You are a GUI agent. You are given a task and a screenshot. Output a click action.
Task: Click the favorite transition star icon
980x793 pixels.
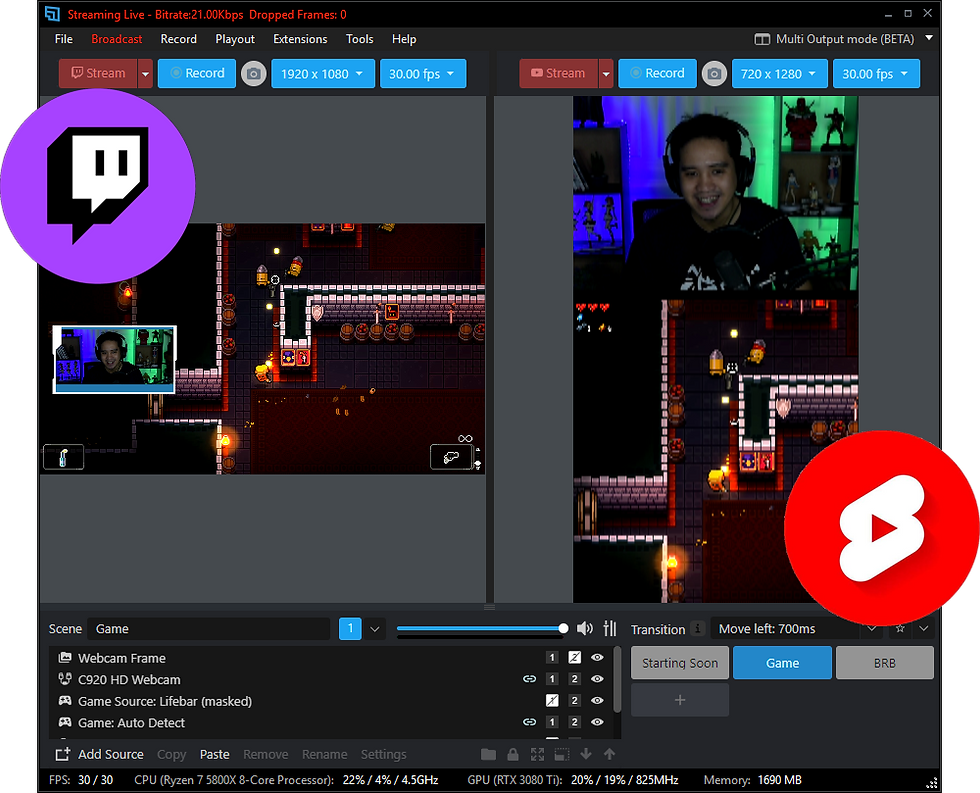(900, 628)
